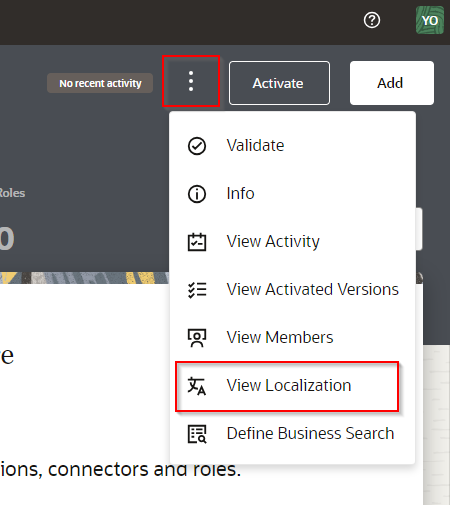This screenshot has height=505, width=450.
Task: Click the View Localization translate icon
Action: [x=197, y=386]
